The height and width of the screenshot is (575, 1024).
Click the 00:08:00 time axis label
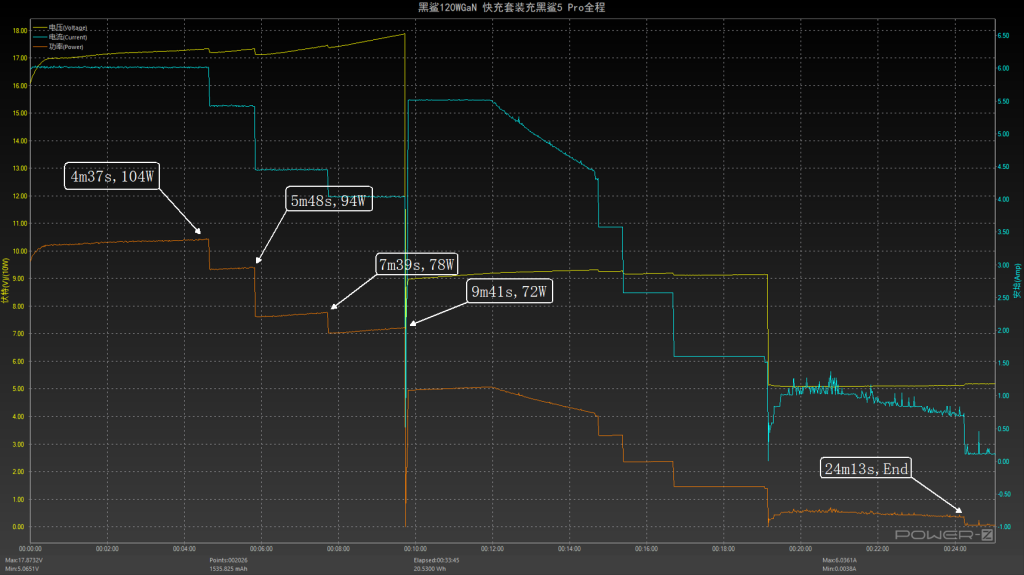click(338, 549)
